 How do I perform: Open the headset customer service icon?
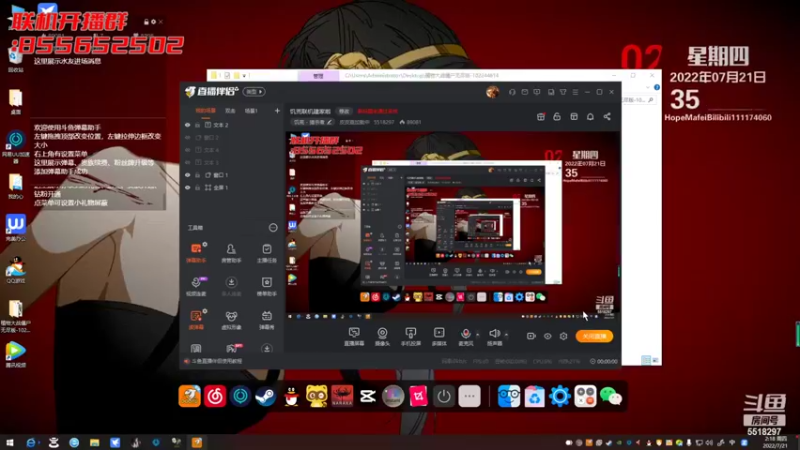(512, 92)
